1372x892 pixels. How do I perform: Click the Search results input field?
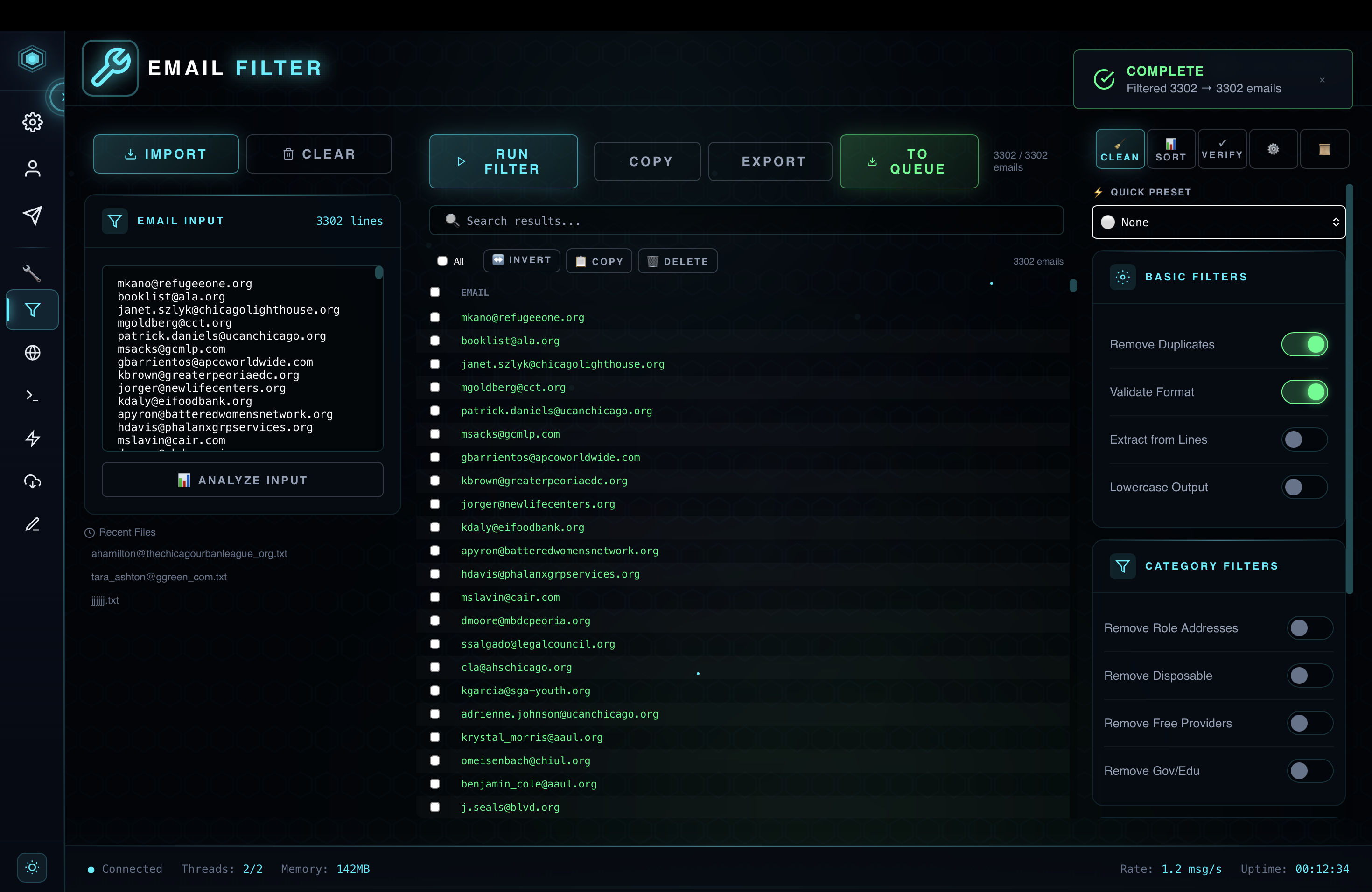click(746, 221)
